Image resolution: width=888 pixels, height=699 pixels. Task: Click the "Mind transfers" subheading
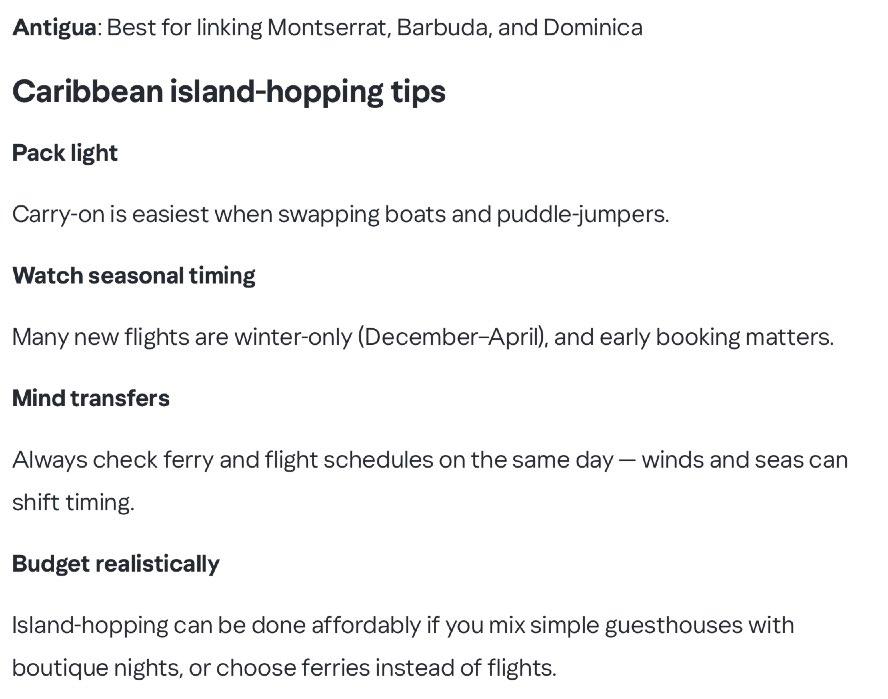(91, 398)
